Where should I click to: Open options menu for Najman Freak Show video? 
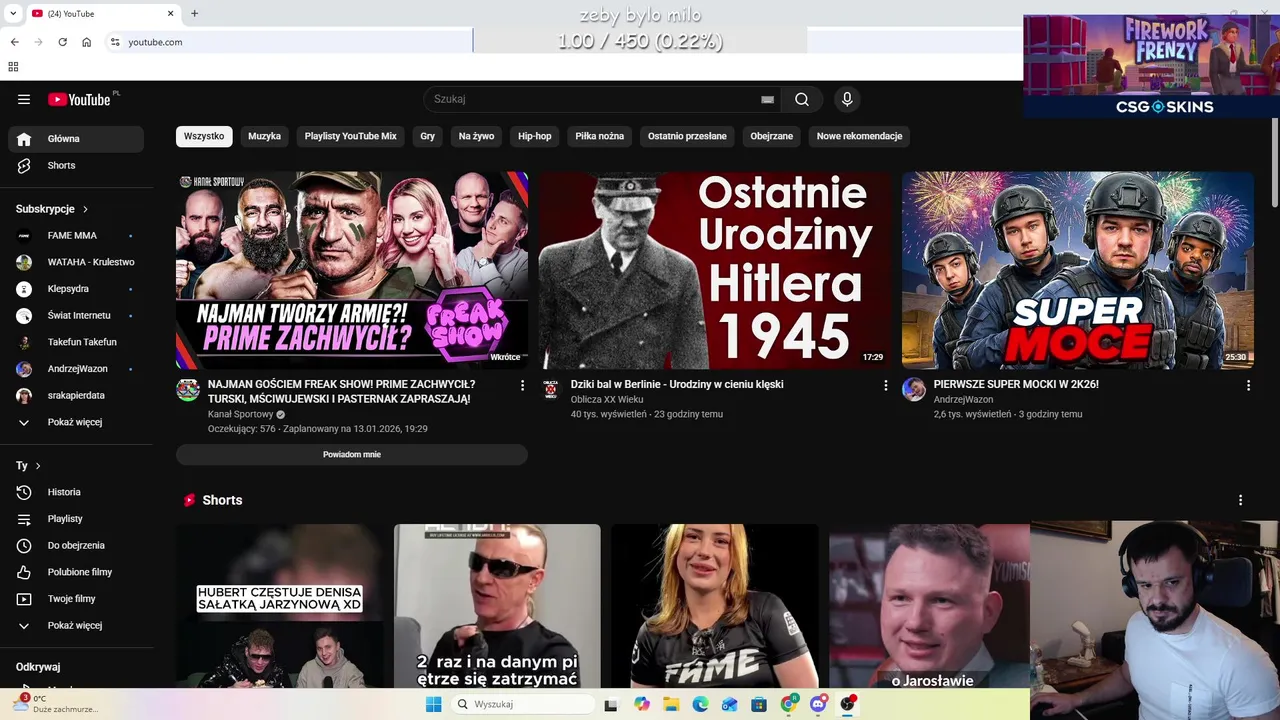tap(522, 385)
